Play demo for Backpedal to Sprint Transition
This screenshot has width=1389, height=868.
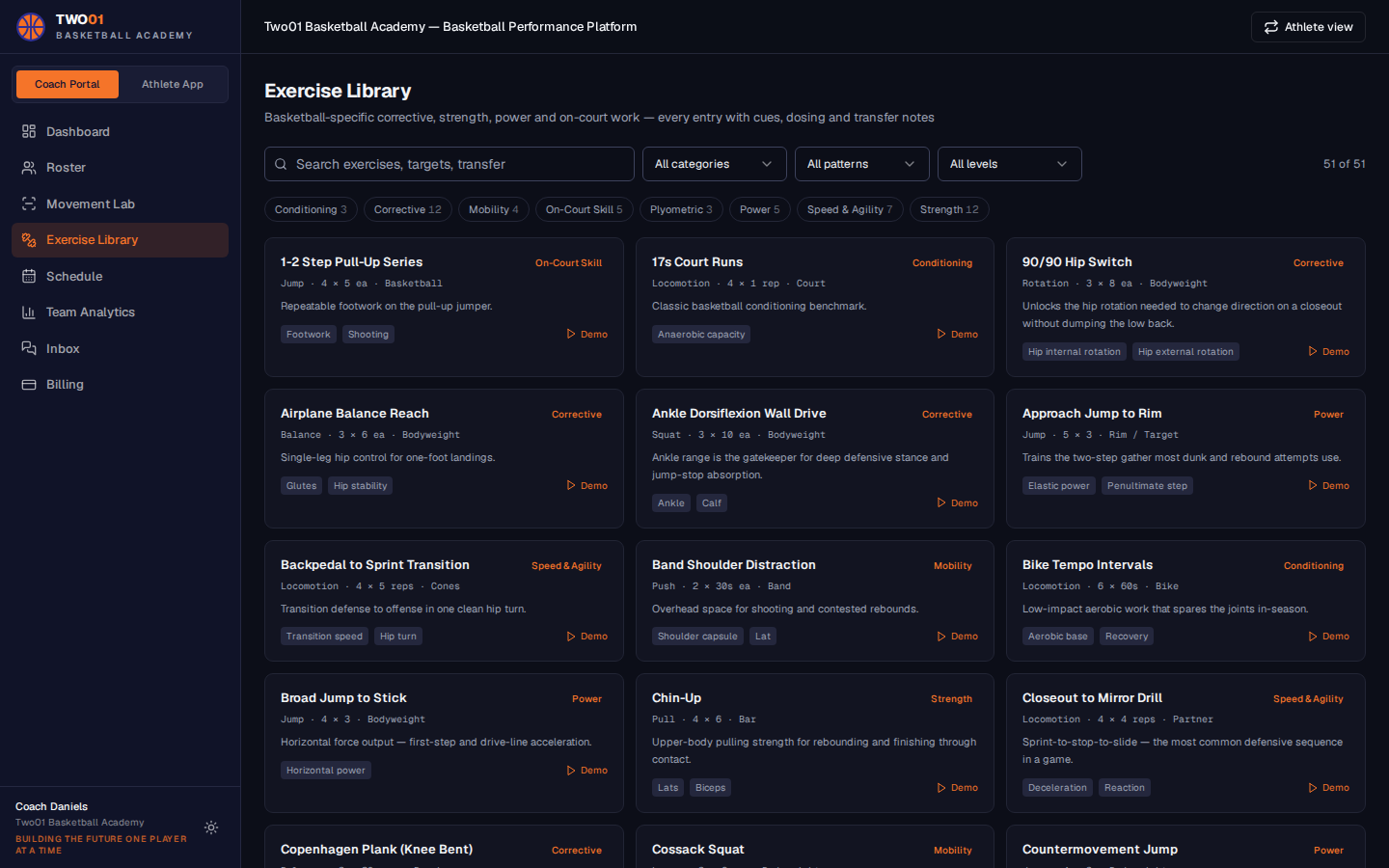coord(586,637)
